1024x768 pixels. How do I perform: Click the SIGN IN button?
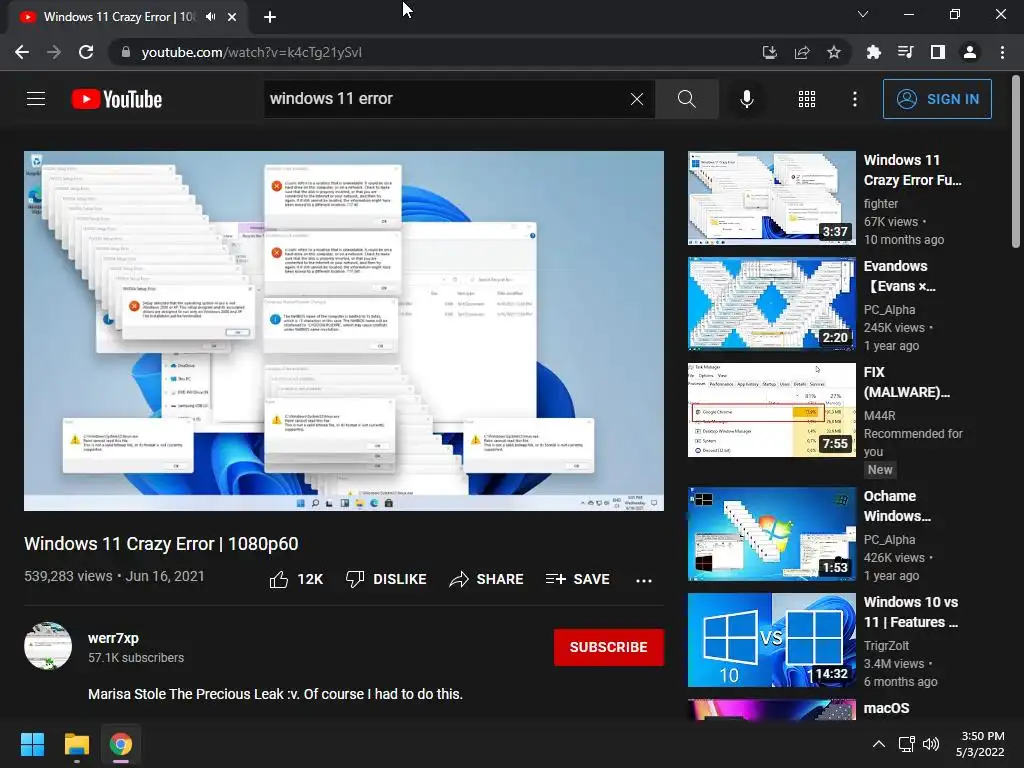coord(937,99)
